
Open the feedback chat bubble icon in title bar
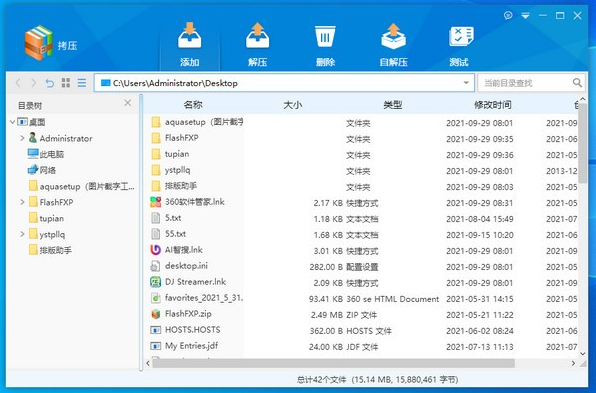click(508, 15)
